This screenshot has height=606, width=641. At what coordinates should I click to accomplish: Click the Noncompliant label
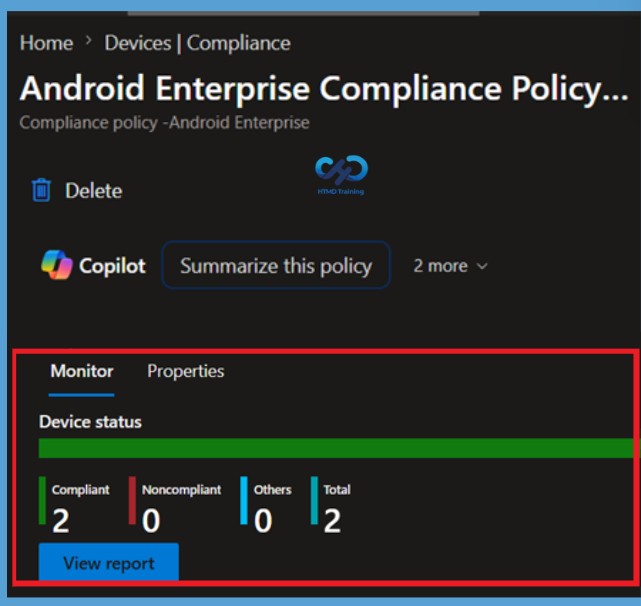tap(182, 489)
